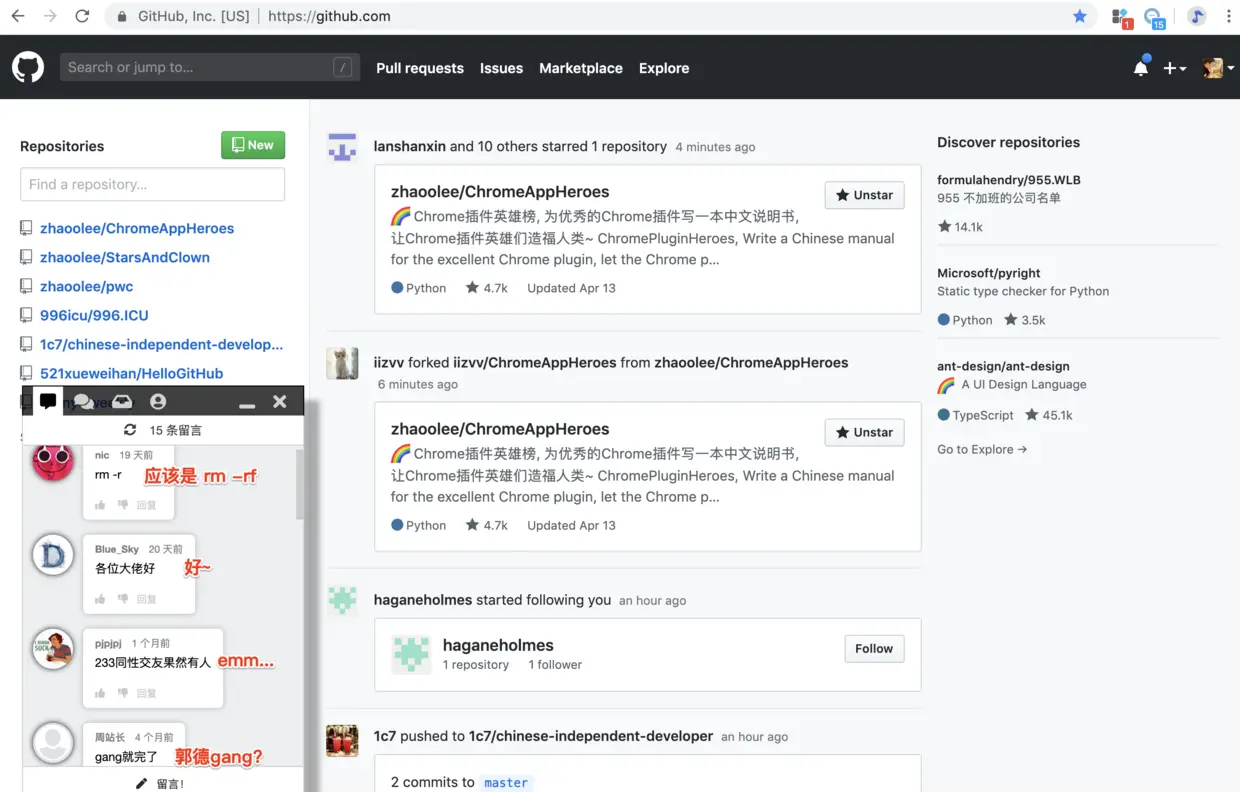Screen dimensions: 1240x792
Task: Open the Microsoft/pyright repository
Action: pyautogui.click(x=989, y=273)
